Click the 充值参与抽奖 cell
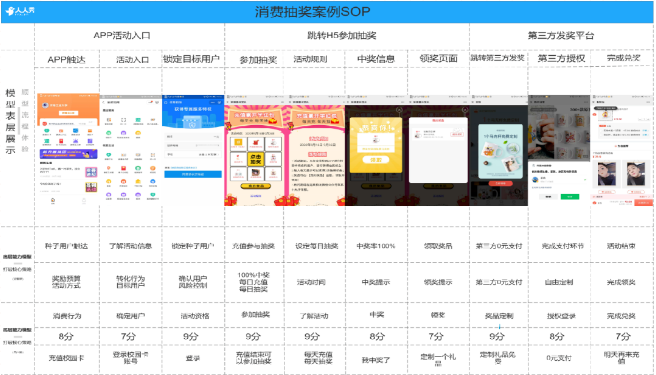 pos(254,246)
